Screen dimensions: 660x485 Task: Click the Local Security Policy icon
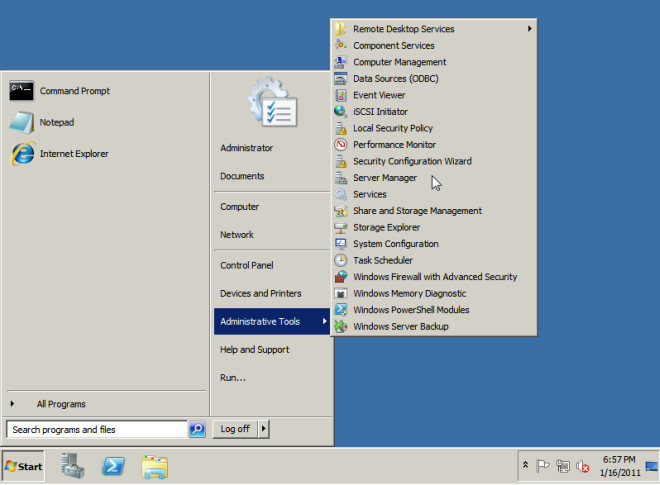341,128
